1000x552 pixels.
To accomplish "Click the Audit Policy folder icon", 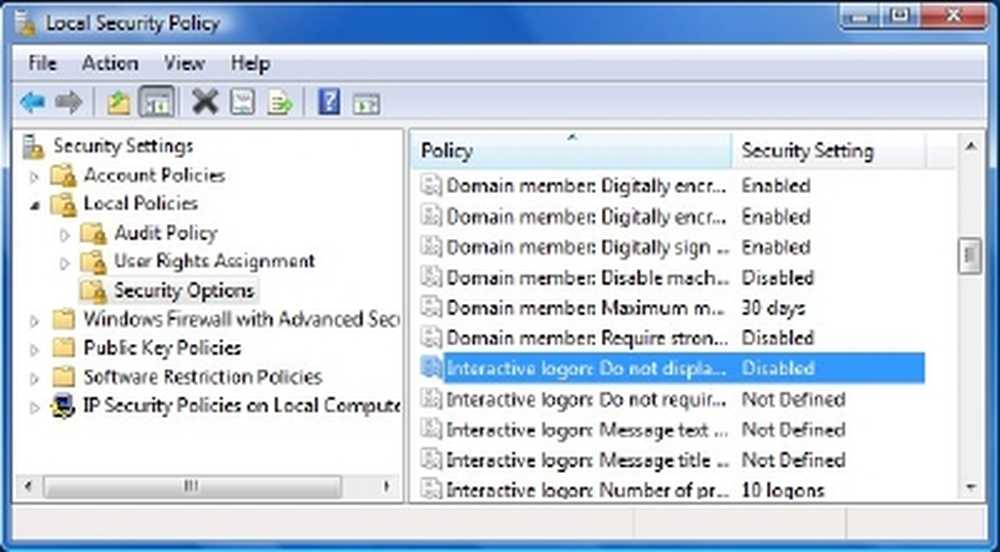I will [x=93, y=233].
